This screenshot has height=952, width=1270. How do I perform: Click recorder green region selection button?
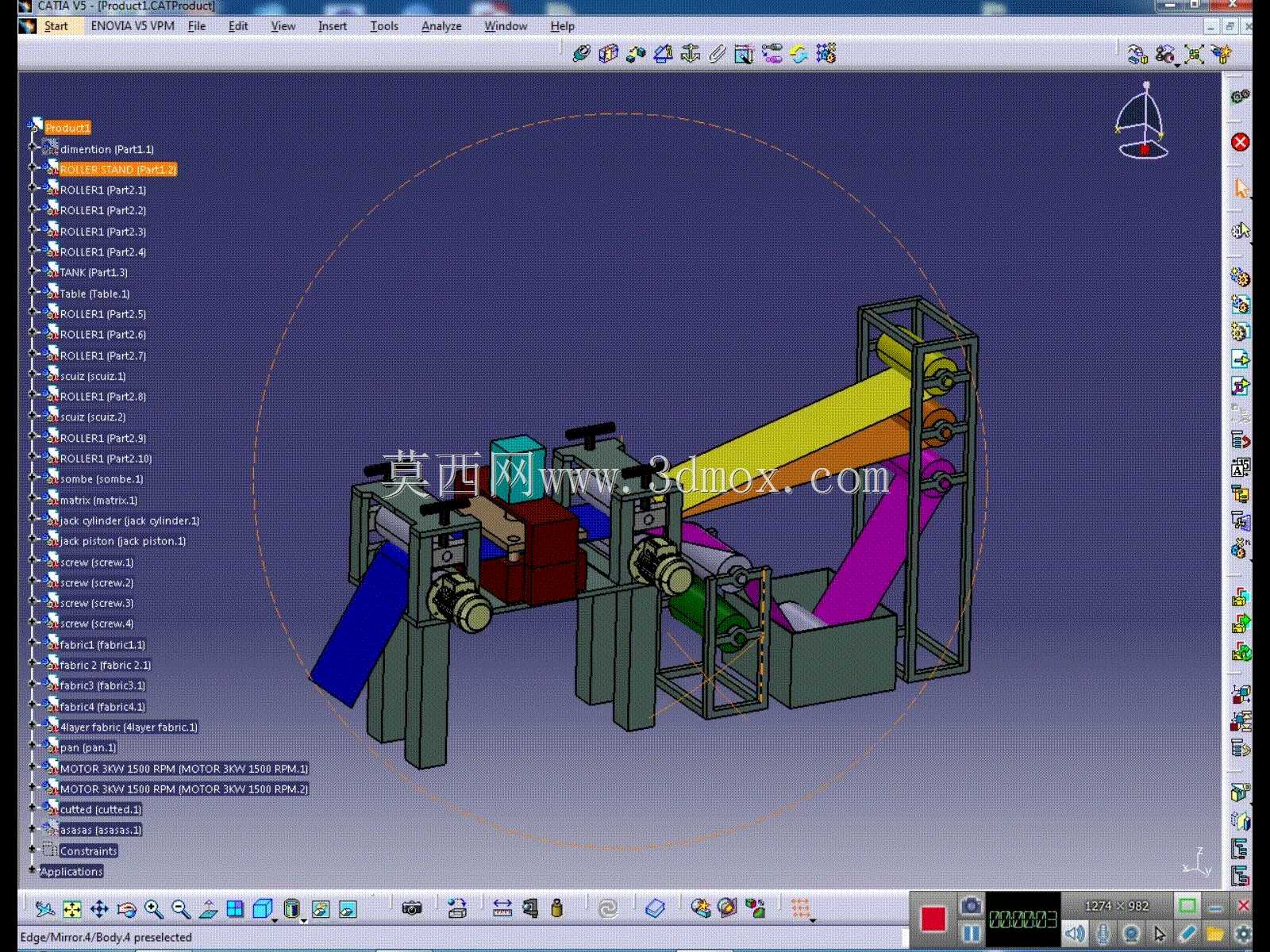tap(1187, 906)
